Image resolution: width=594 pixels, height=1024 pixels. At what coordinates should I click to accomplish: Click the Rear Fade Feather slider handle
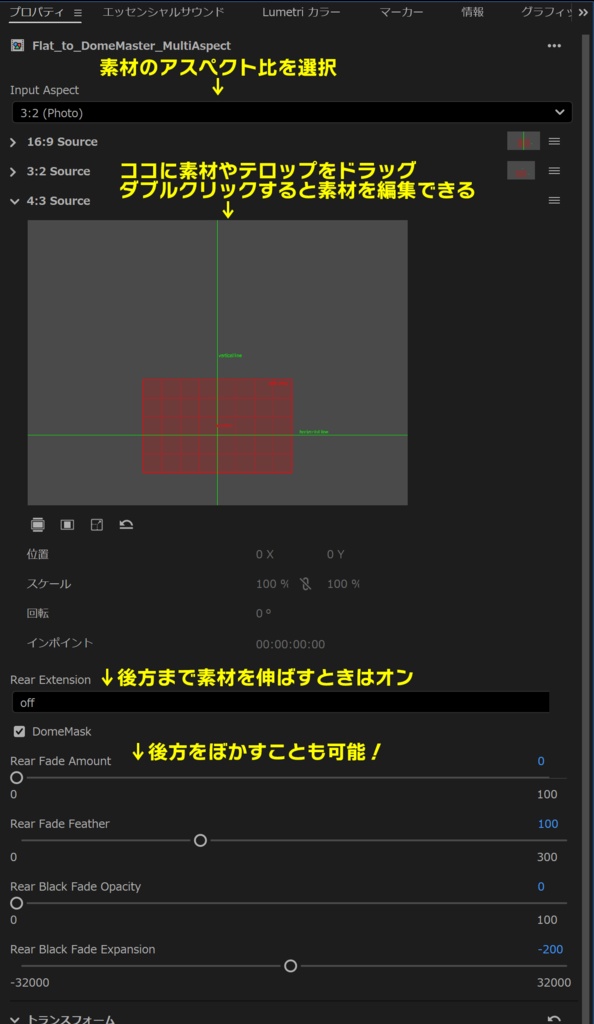pyautogui.click(x=200, y=840)
